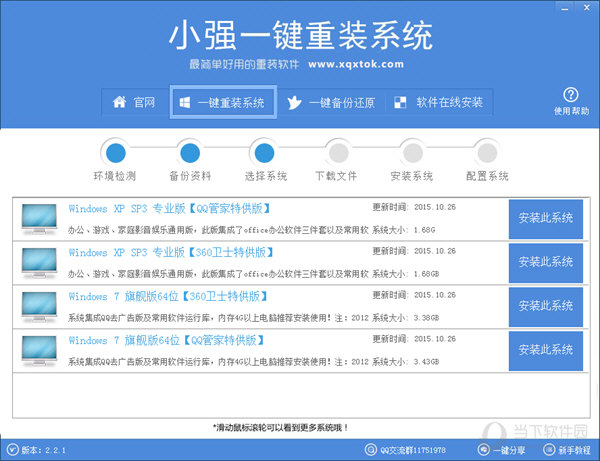Minimize the 小强一键重装系统 window

click(x=565, y=8)
